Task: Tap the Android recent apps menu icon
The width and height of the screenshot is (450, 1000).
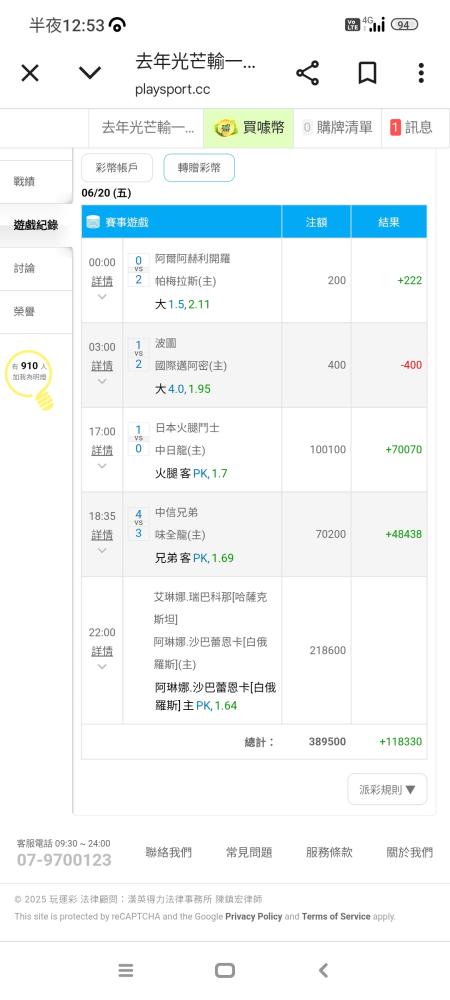Action: click(126, 971)
